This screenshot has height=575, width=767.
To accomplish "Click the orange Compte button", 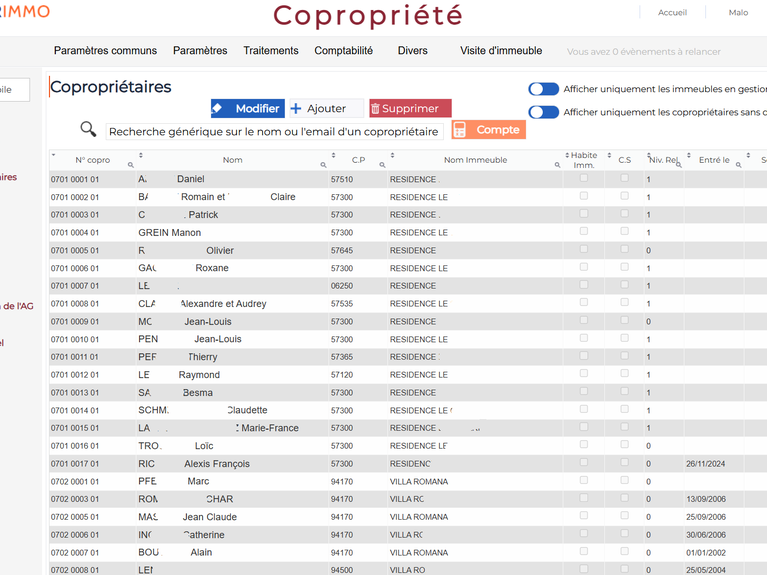I will coord(488,130).
